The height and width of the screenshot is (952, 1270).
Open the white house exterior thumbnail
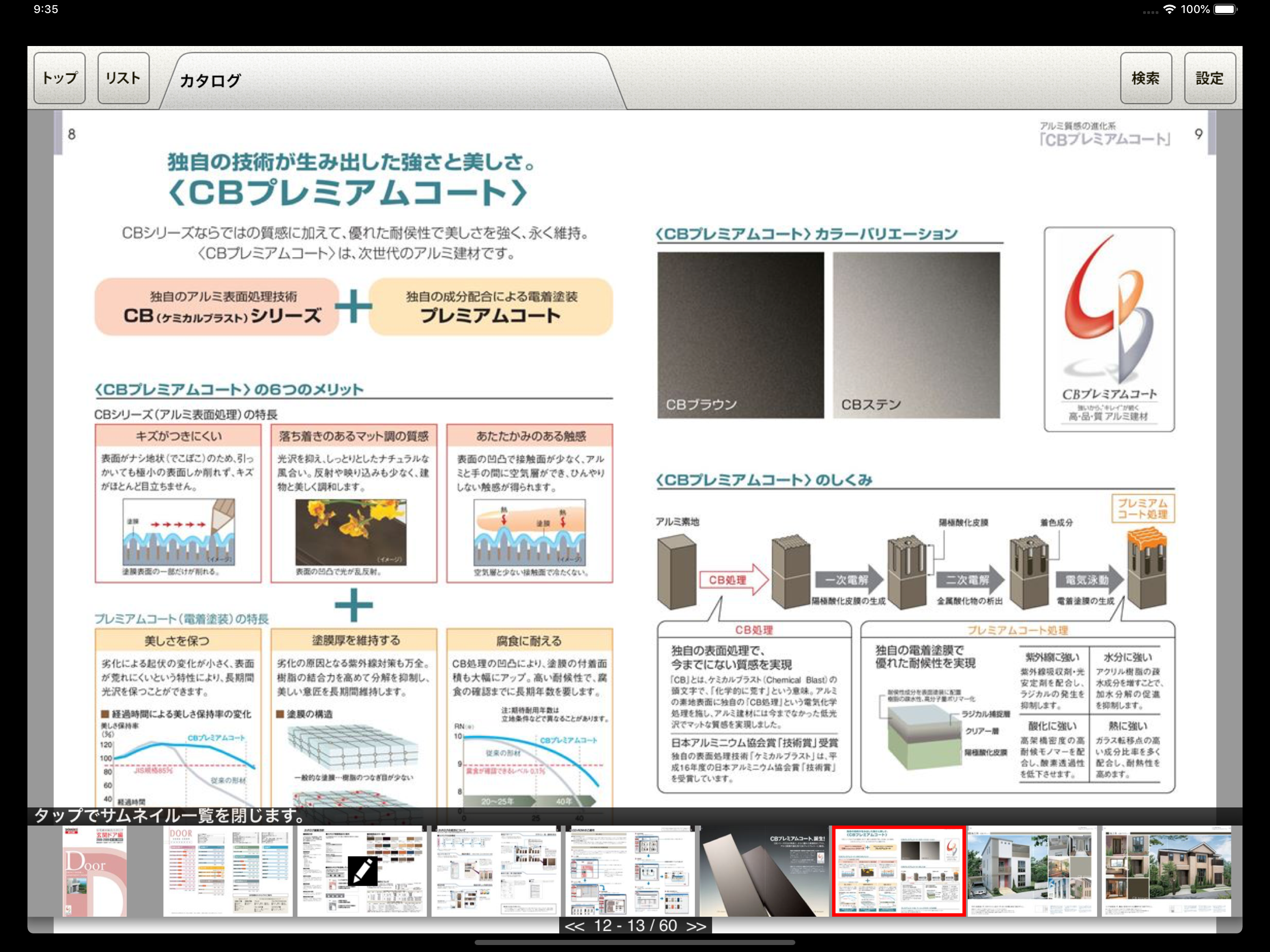[x=1032, y=872]
